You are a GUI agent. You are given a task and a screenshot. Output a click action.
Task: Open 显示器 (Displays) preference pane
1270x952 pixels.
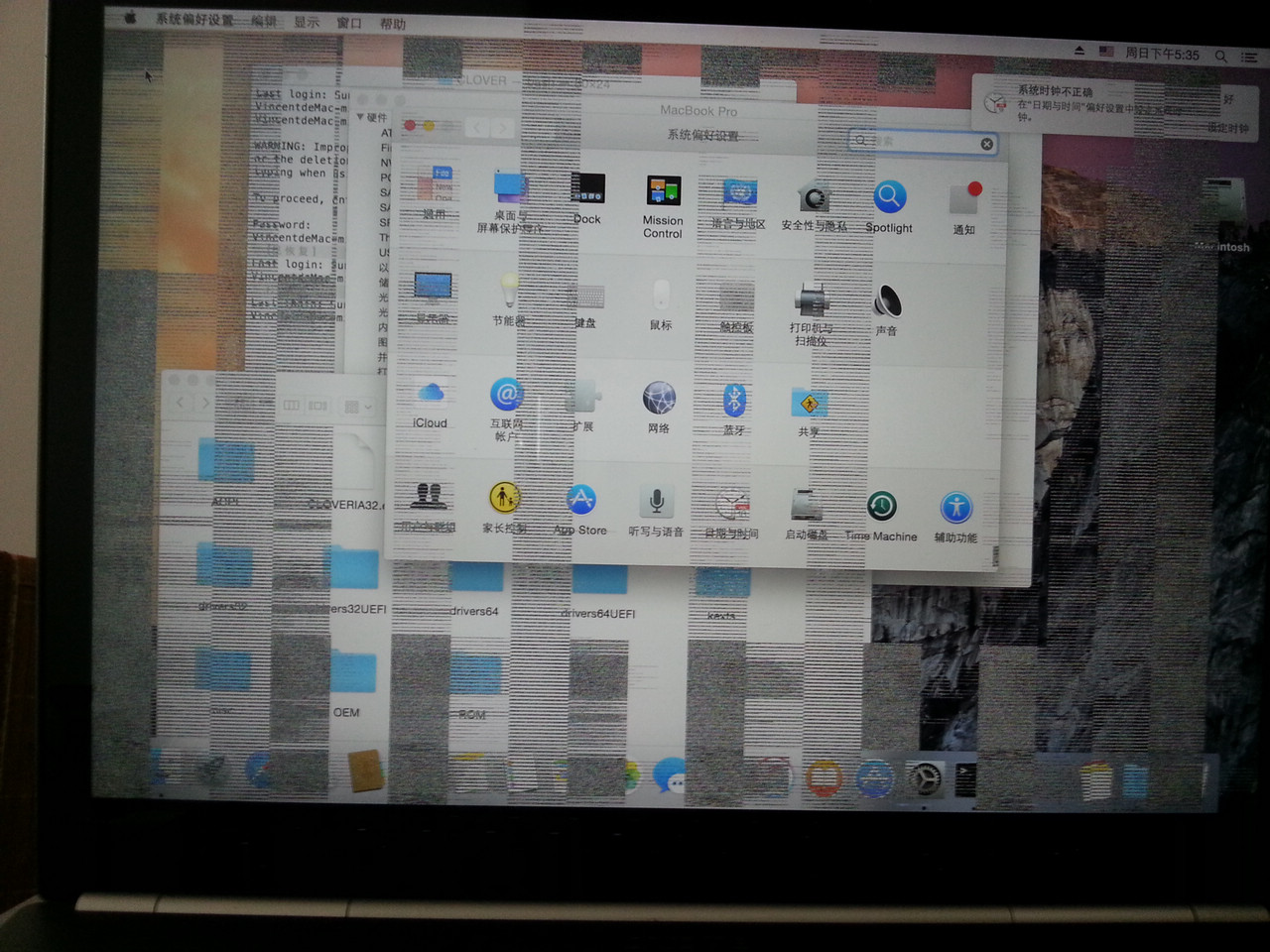[x=434, y=297]
